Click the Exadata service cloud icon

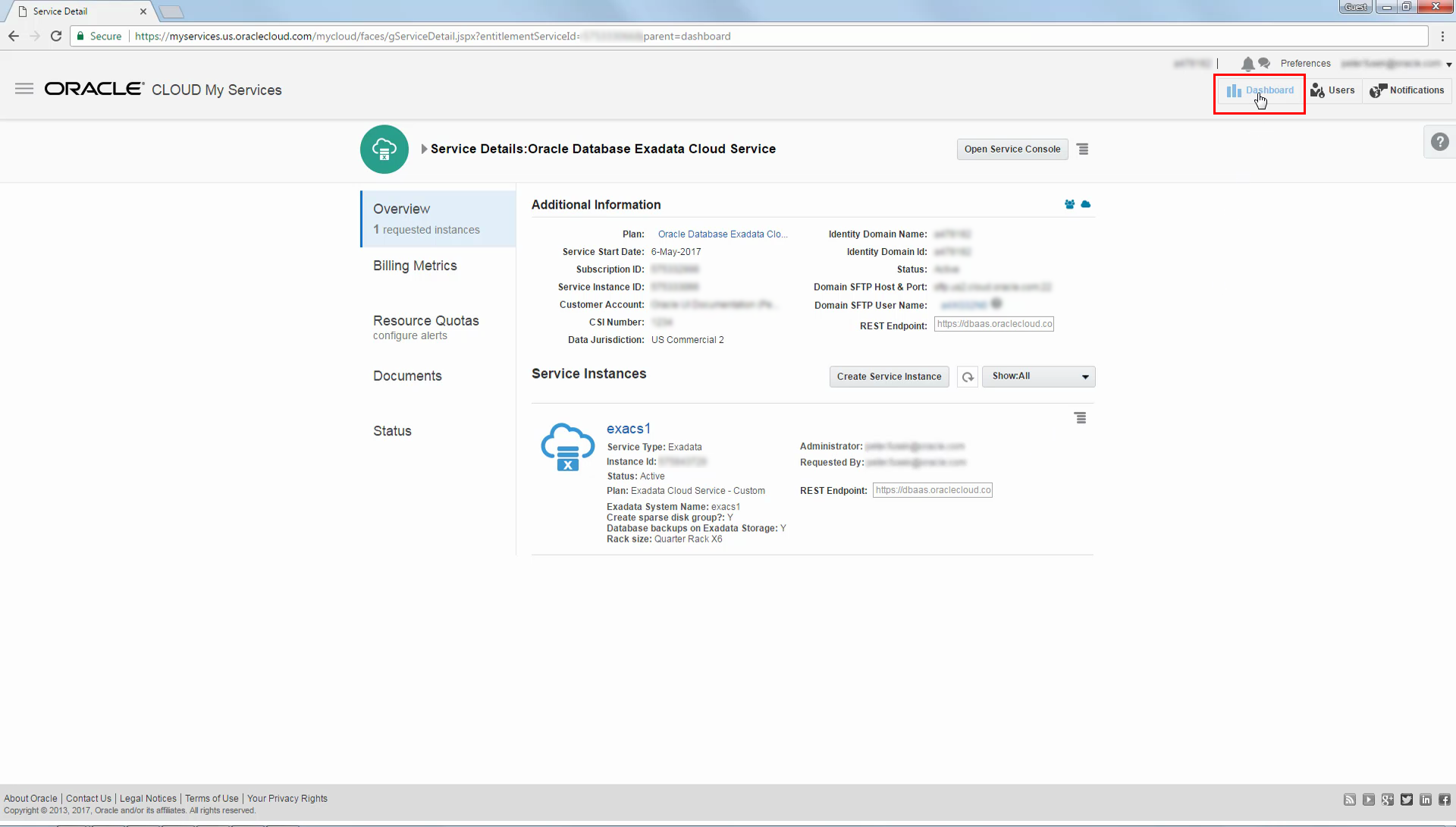(x=384, y=149)
